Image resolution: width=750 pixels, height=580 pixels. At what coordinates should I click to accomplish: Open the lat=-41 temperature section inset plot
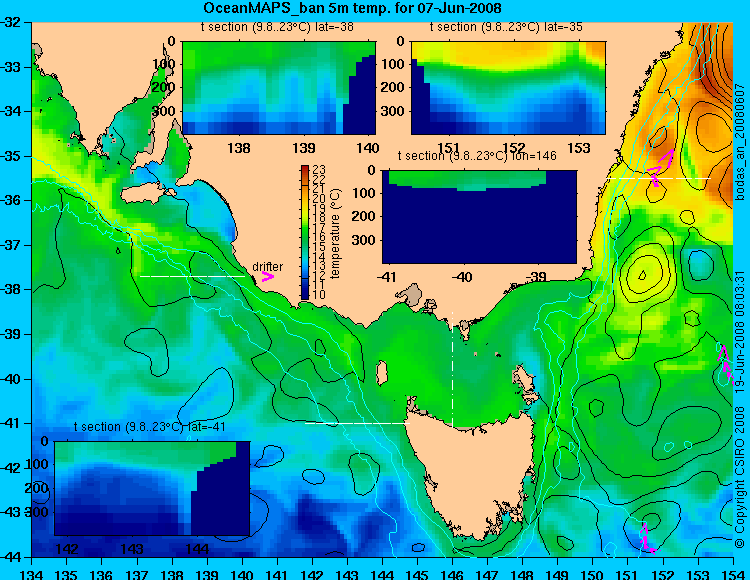(x=152, y=488)
